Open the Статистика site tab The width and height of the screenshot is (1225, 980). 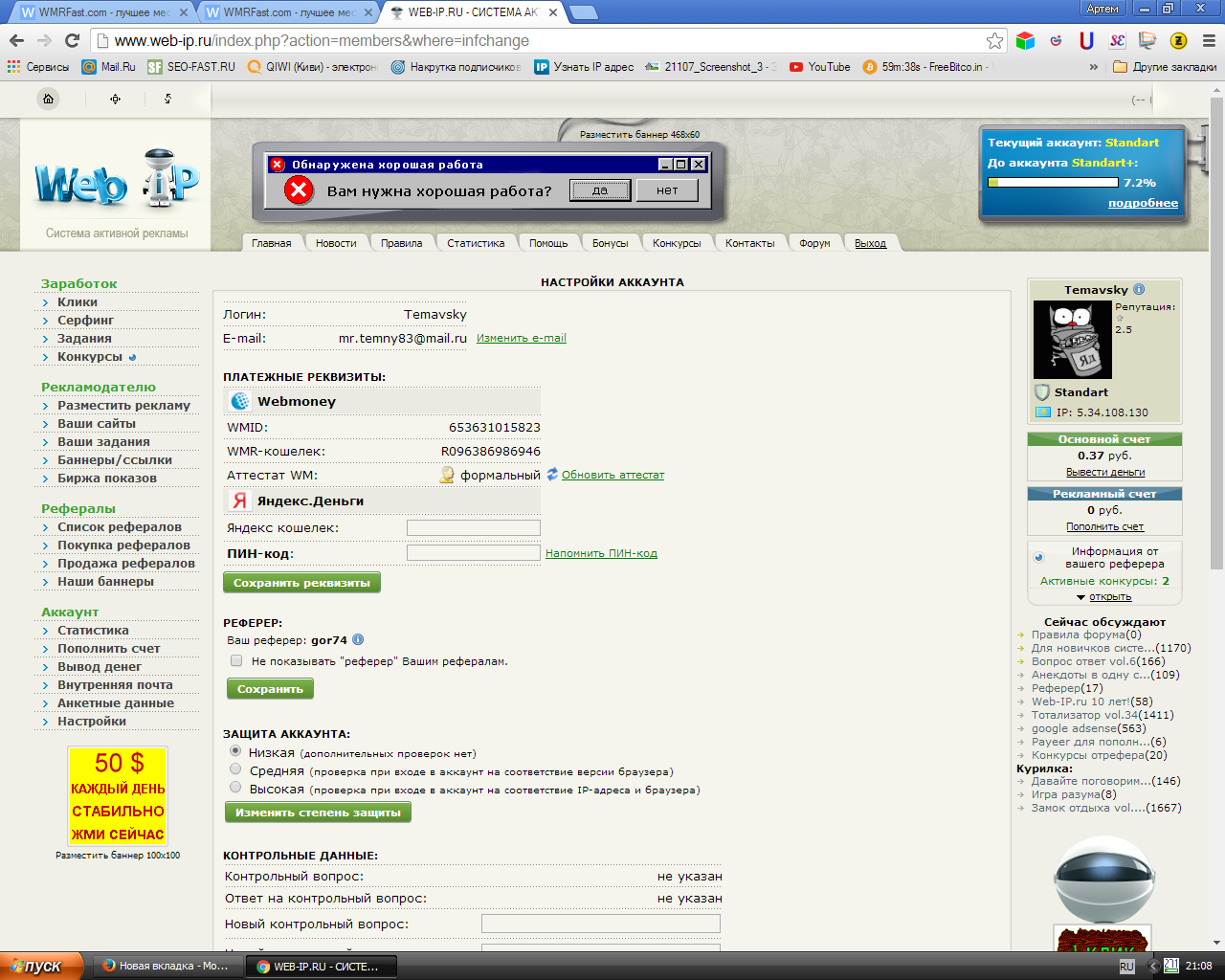[476, 243]
